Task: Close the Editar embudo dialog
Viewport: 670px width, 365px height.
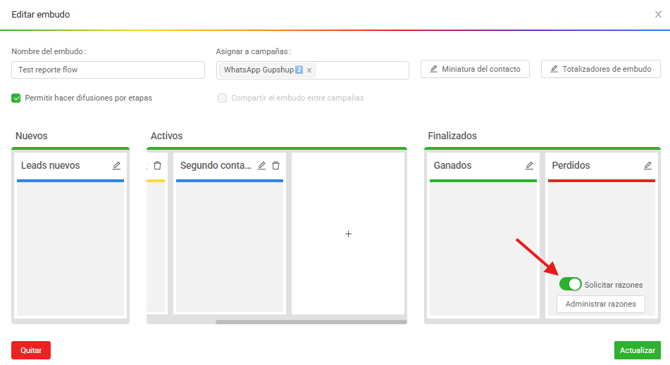Action: [x=658, y=15]
